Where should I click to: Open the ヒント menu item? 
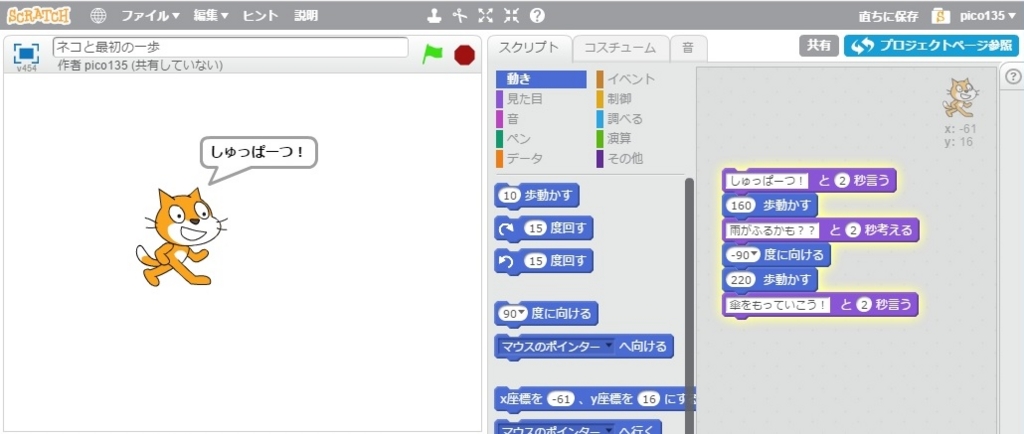tap(260, 16)
